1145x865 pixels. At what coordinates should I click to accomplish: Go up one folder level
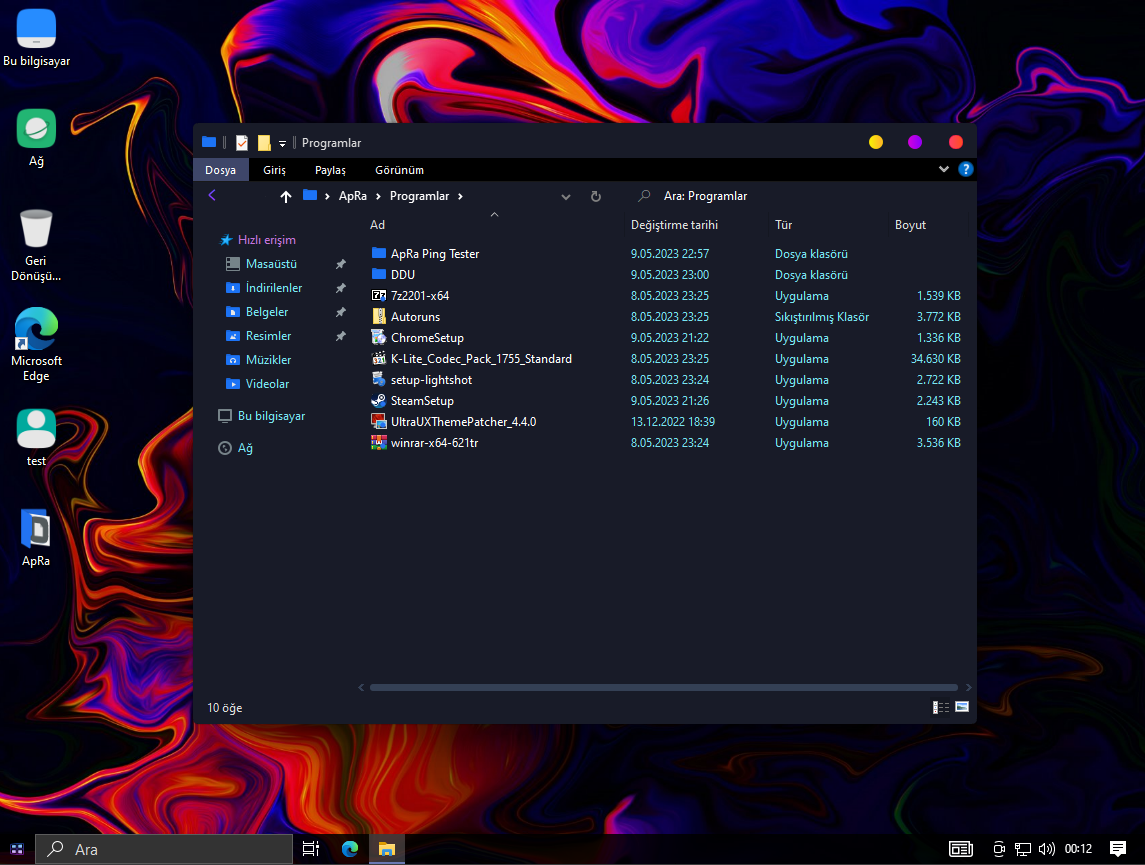coord(286,196)
